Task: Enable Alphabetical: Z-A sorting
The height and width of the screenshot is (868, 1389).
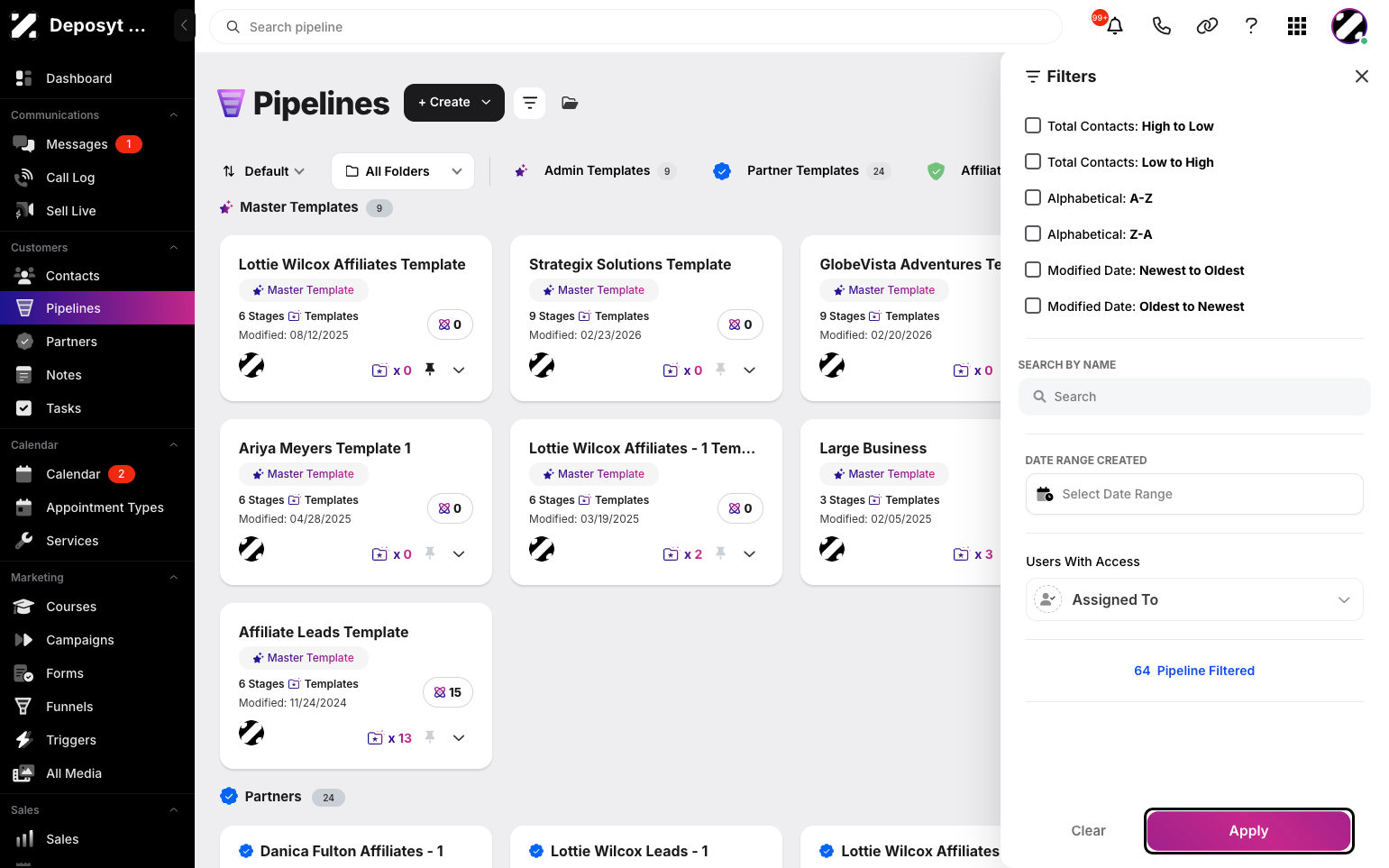Action: pyautogui.click(x=1033, y=233)
